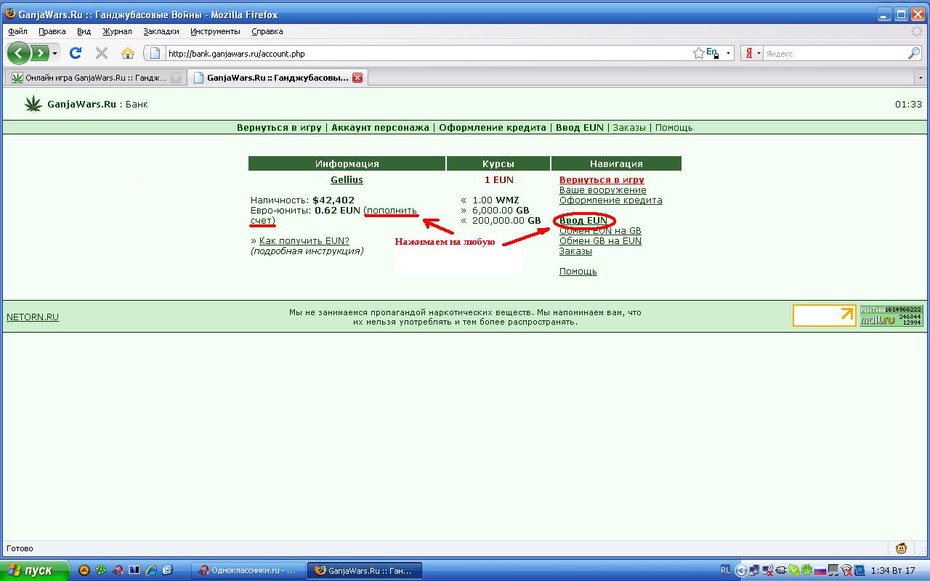Open Оформление кредита in the top bar

coord(492,127)
